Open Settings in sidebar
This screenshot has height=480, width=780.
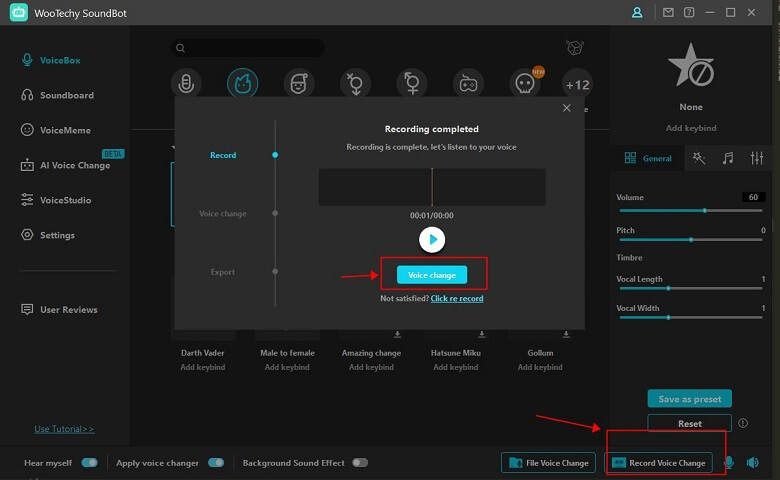click(x=48, y=235)
